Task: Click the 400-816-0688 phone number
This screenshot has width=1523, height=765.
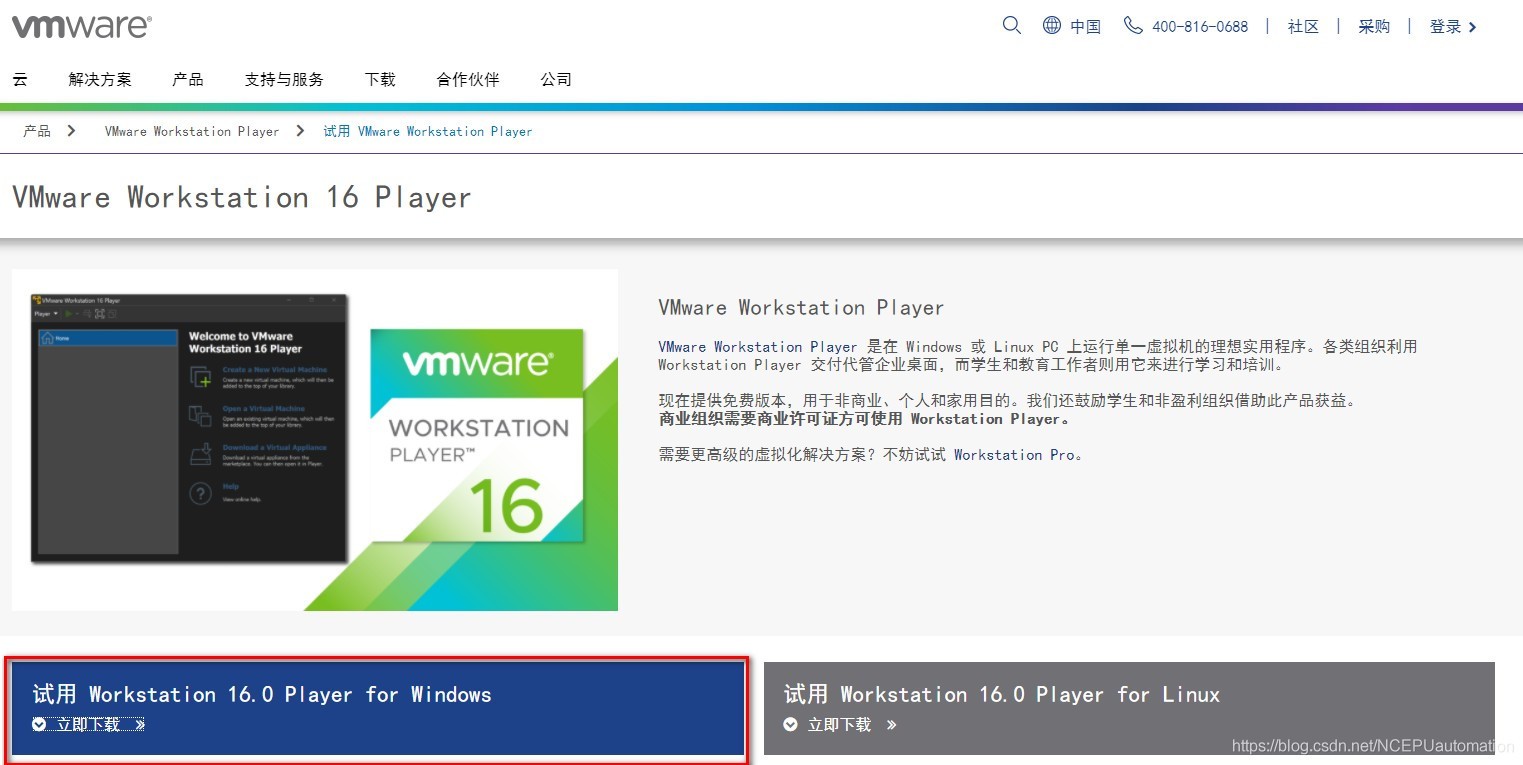Action: click(1200, 27)
